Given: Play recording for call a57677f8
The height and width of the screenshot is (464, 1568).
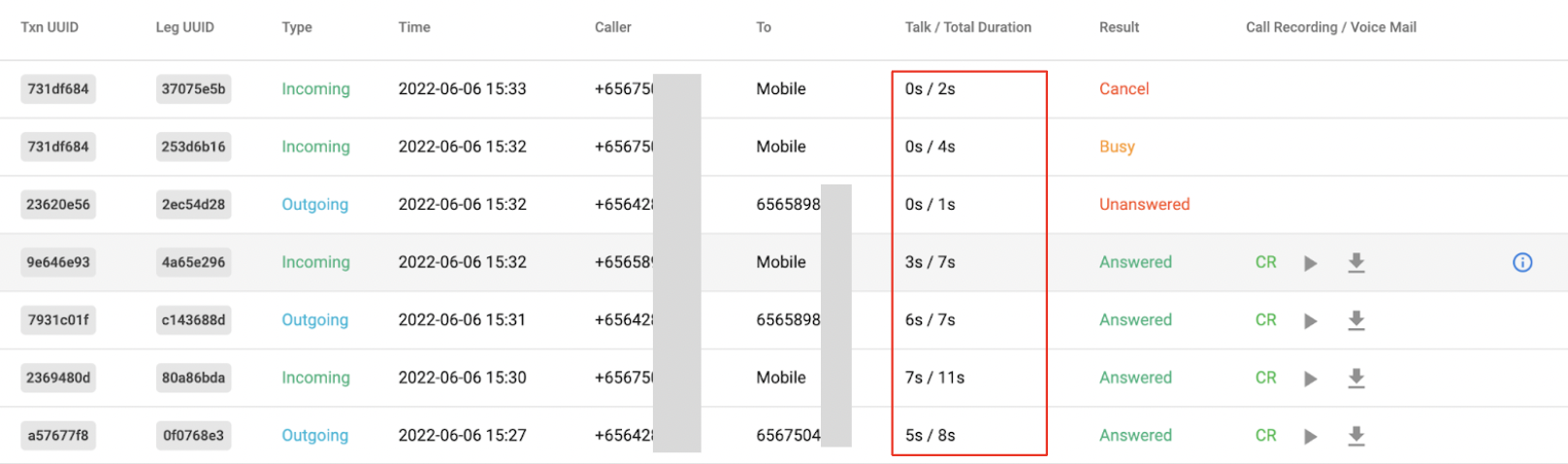Looking at the screenshot, I should 1310,436.
